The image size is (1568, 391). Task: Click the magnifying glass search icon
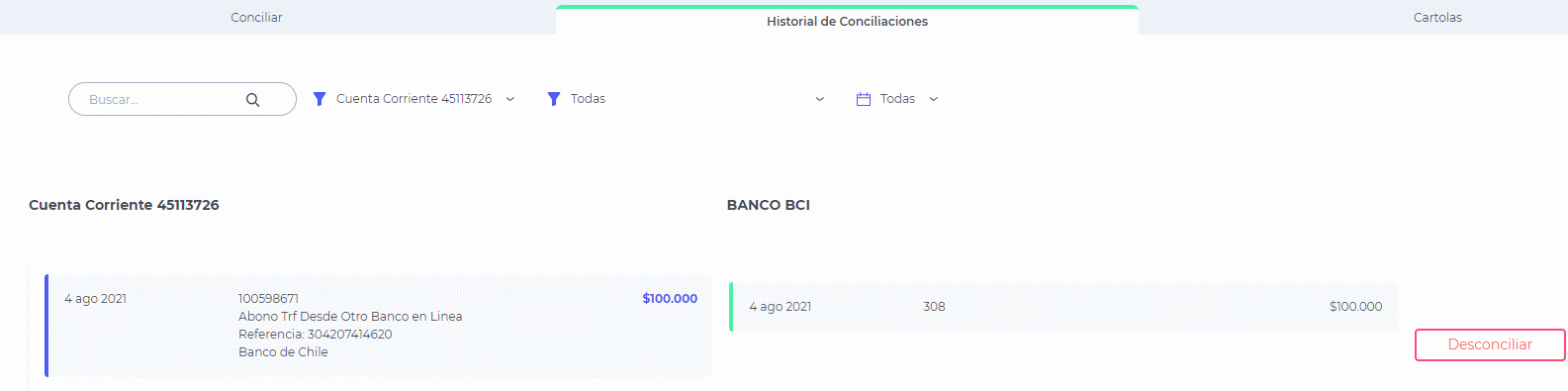pyautogui.click(x=252, y=100)
